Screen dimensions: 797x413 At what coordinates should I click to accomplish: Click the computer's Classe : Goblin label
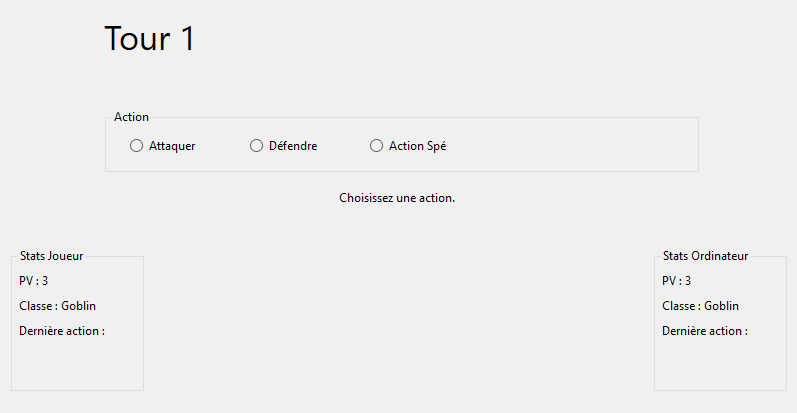coord(700,306)
